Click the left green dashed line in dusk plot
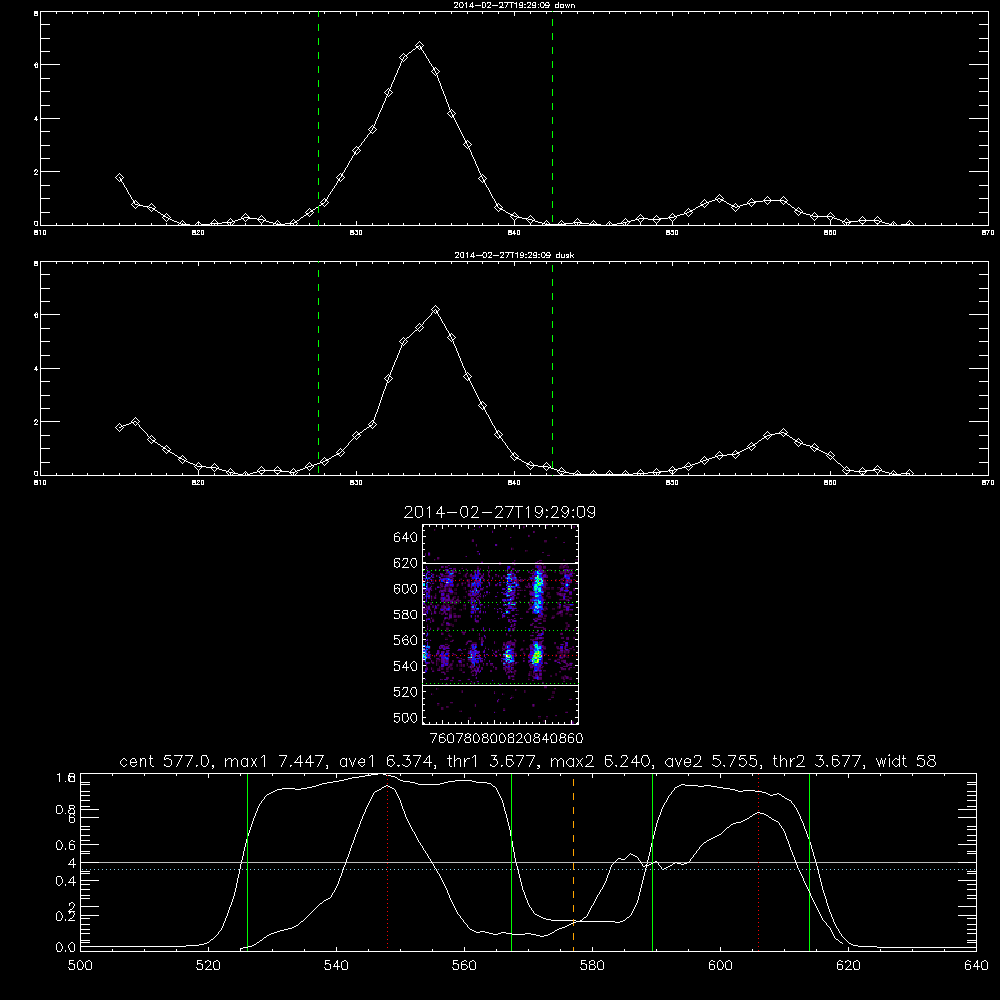The width and height of the screenshot is (1000, 1000). 318,368
